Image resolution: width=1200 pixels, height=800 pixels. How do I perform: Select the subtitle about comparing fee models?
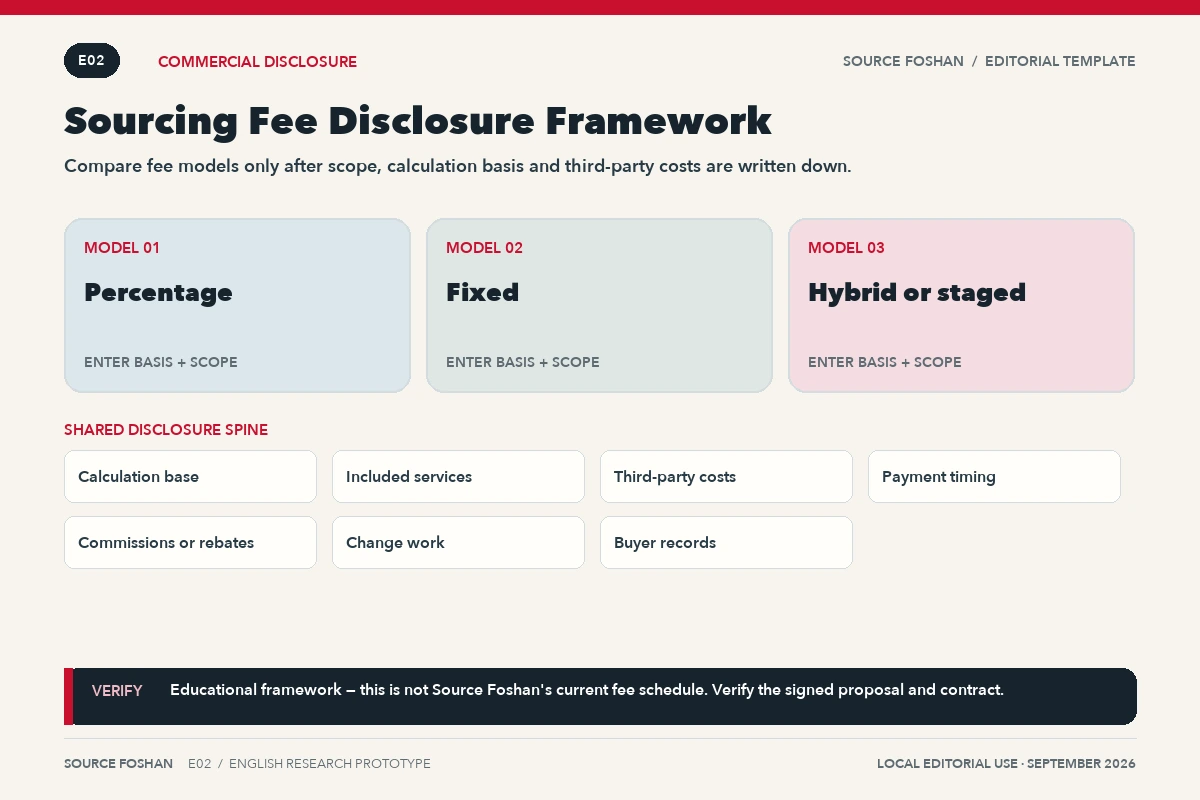tap(458, 166)
